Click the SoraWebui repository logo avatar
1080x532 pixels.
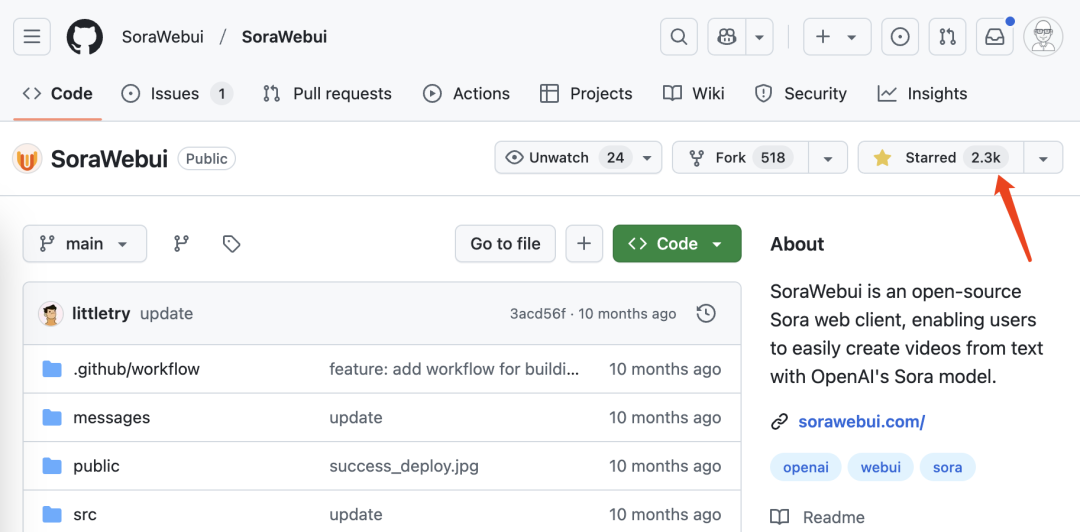(28, 159)
